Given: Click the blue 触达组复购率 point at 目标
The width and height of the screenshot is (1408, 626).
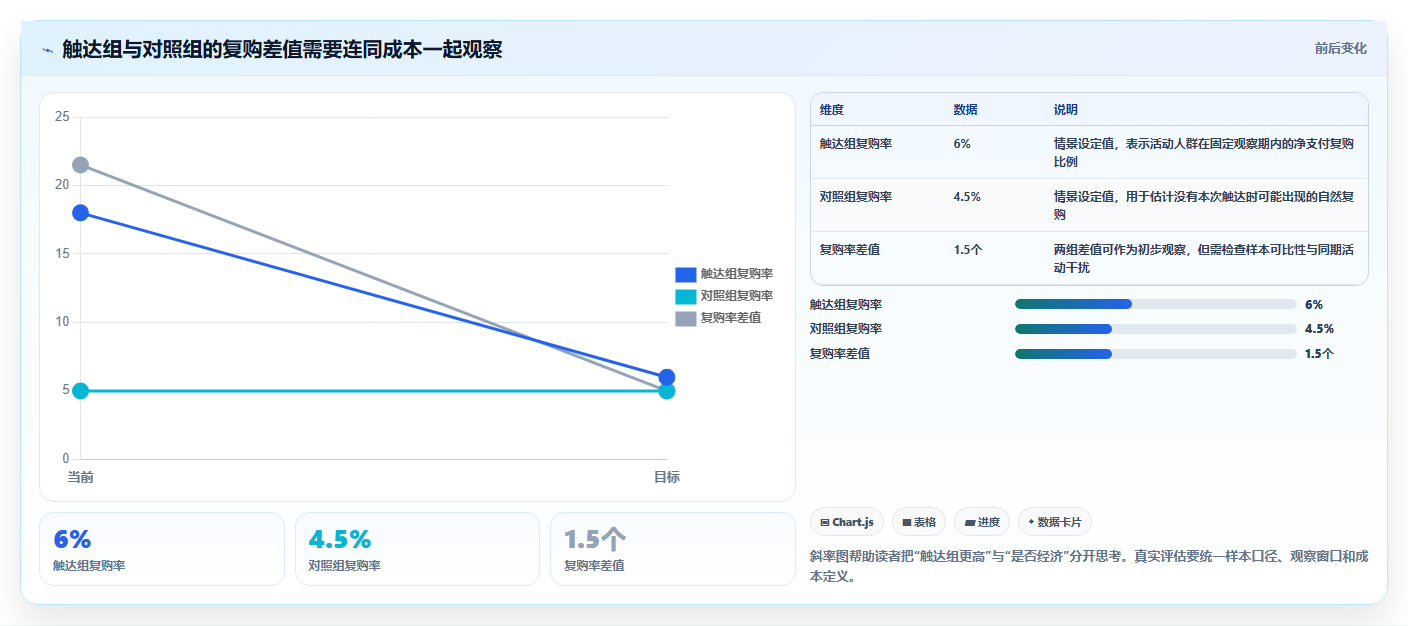Looking at the screenshot, I should 667,377.
